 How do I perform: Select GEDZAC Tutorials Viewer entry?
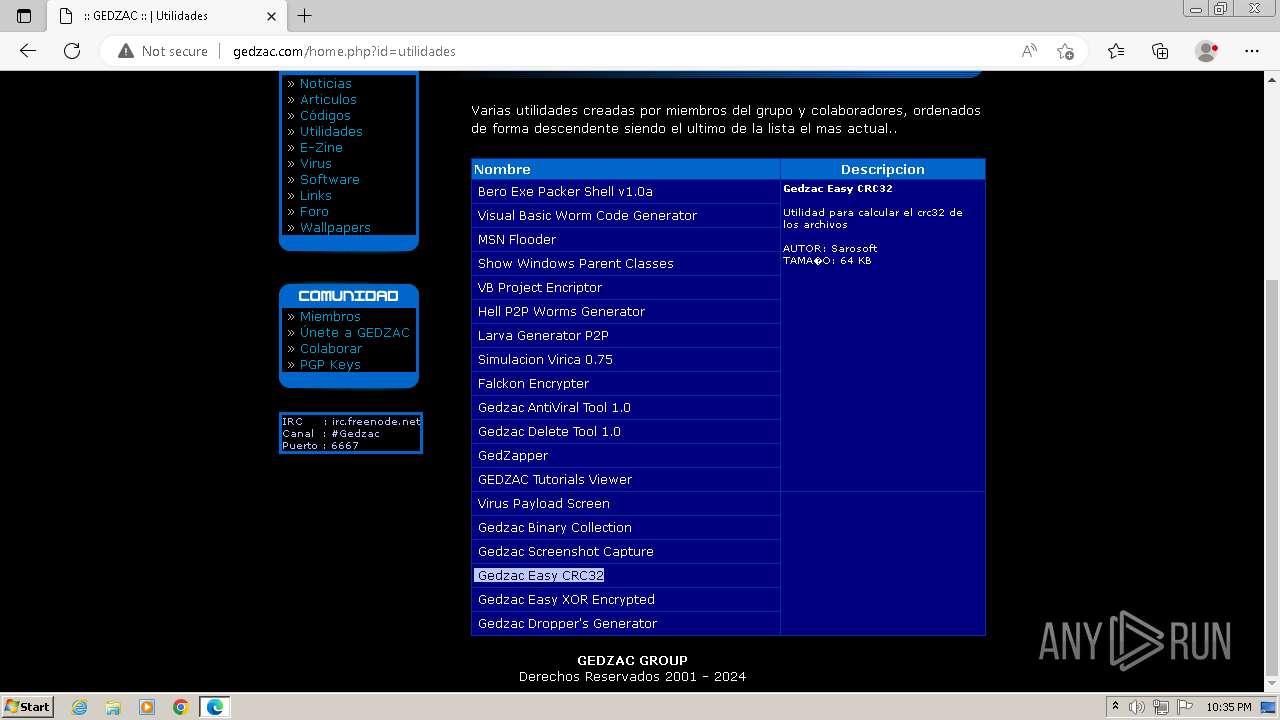pyautogui.click(x=626, y=479)
